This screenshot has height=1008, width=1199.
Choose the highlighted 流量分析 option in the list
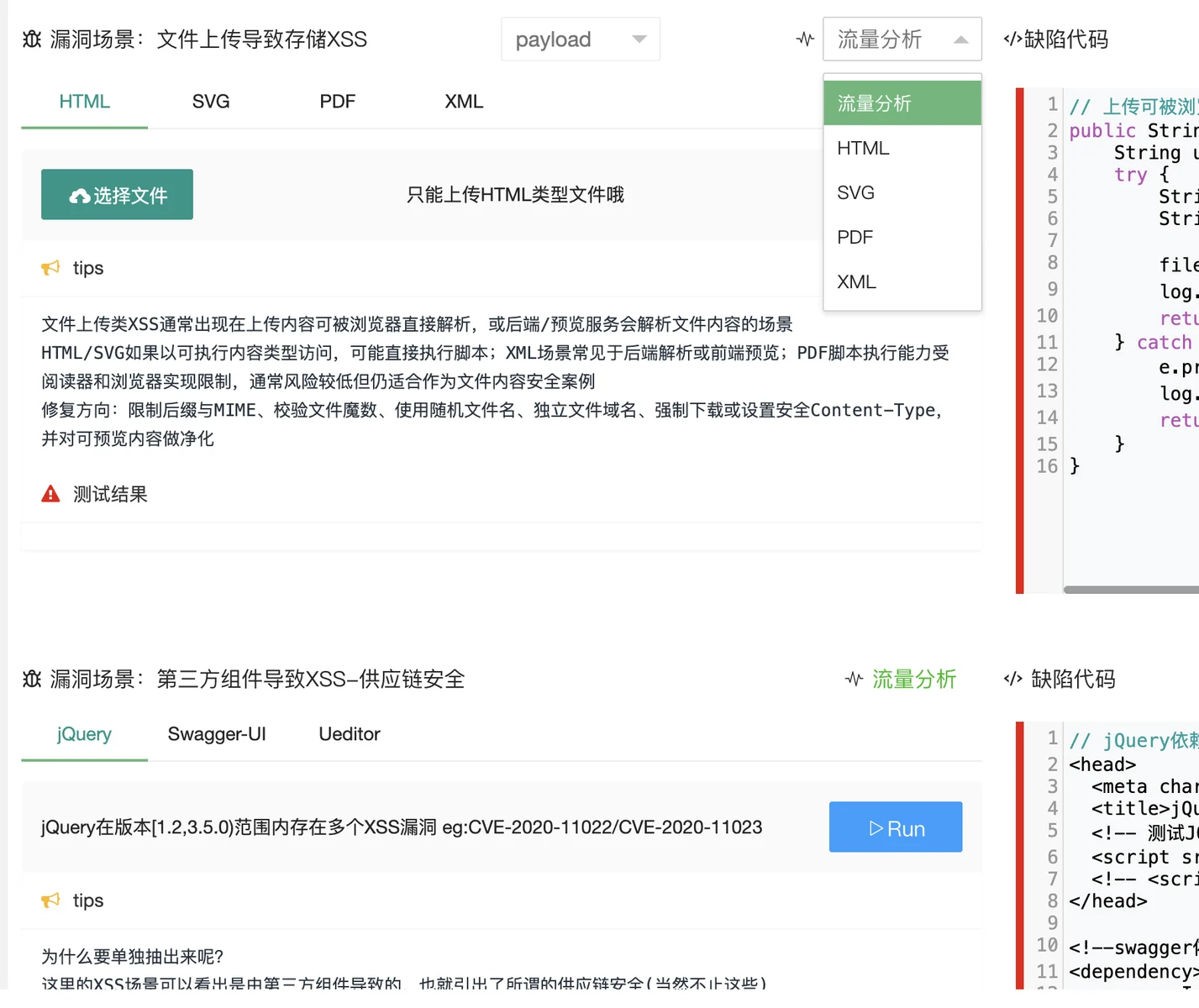tap(902, 103)
